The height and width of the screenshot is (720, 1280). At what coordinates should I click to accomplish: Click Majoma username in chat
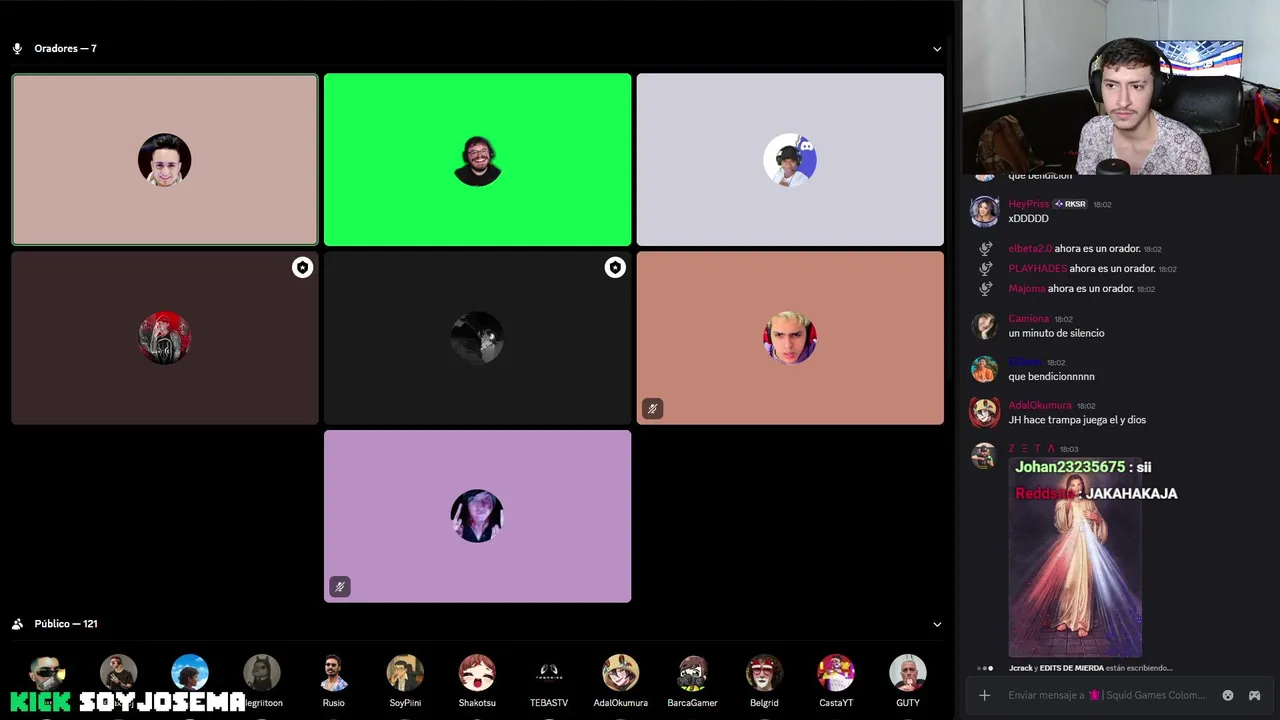1027,288
